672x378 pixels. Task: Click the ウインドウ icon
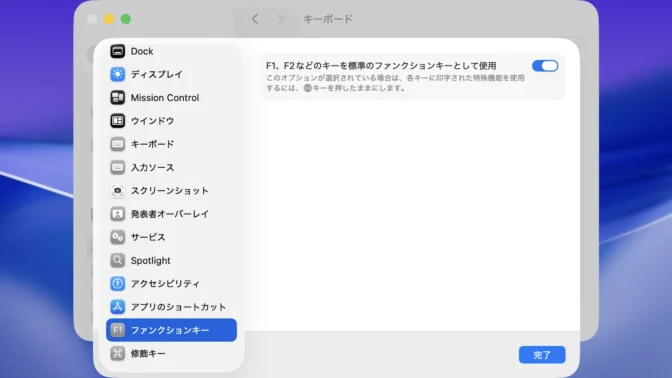(117, 121)
